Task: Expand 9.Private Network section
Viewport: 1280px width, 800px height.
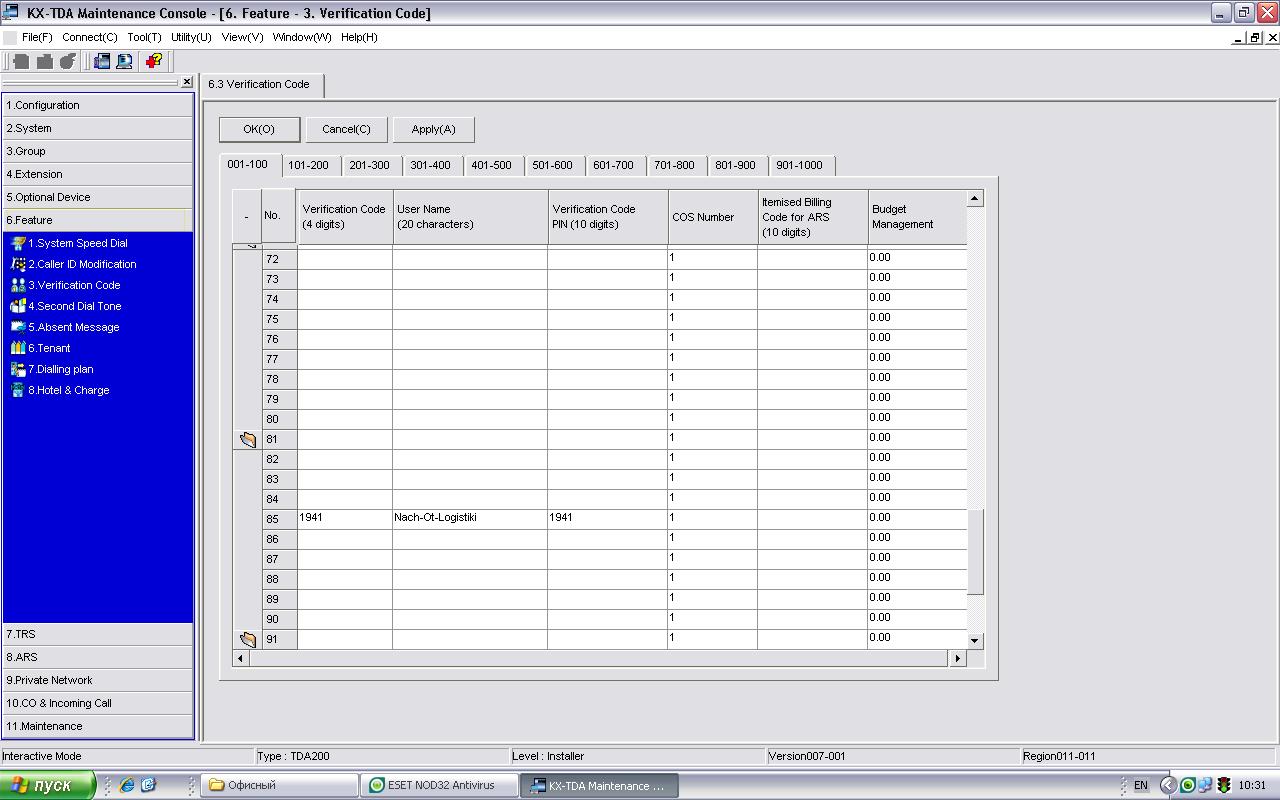Action: [98, 680]
